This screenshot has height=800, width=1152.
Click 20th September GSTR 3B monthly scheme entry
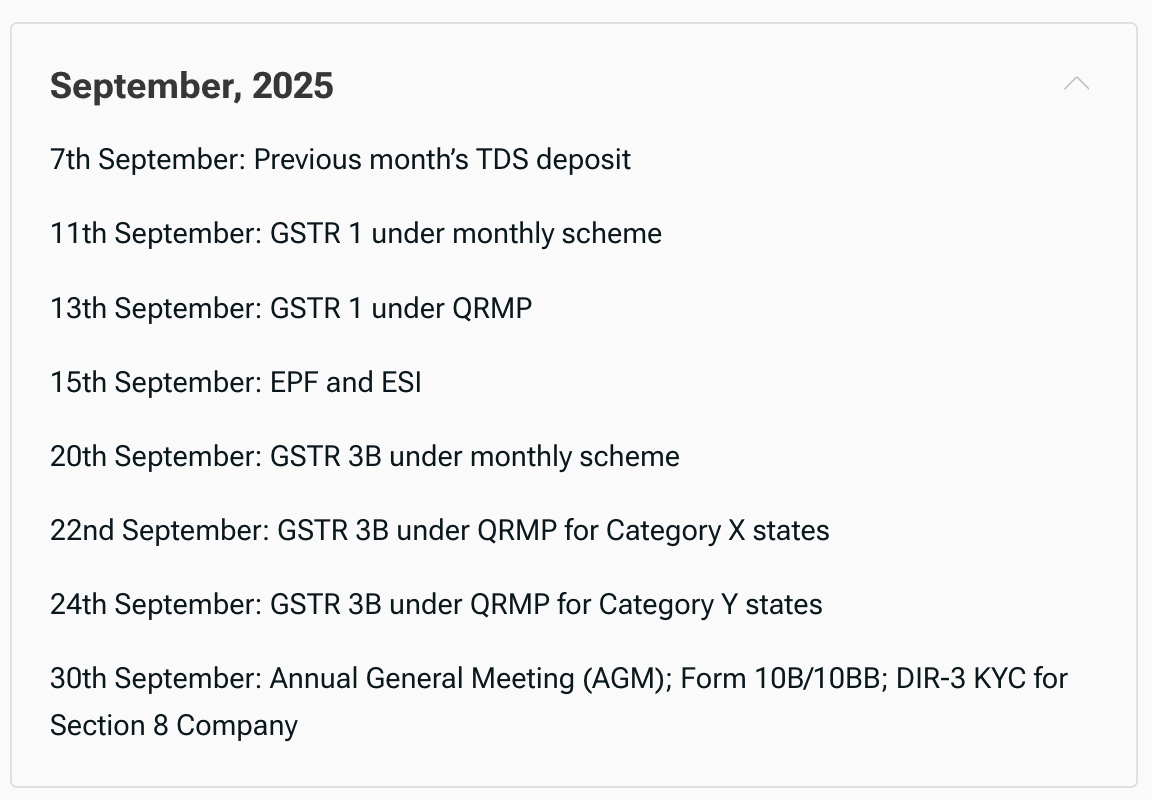[x=364, y=456]
